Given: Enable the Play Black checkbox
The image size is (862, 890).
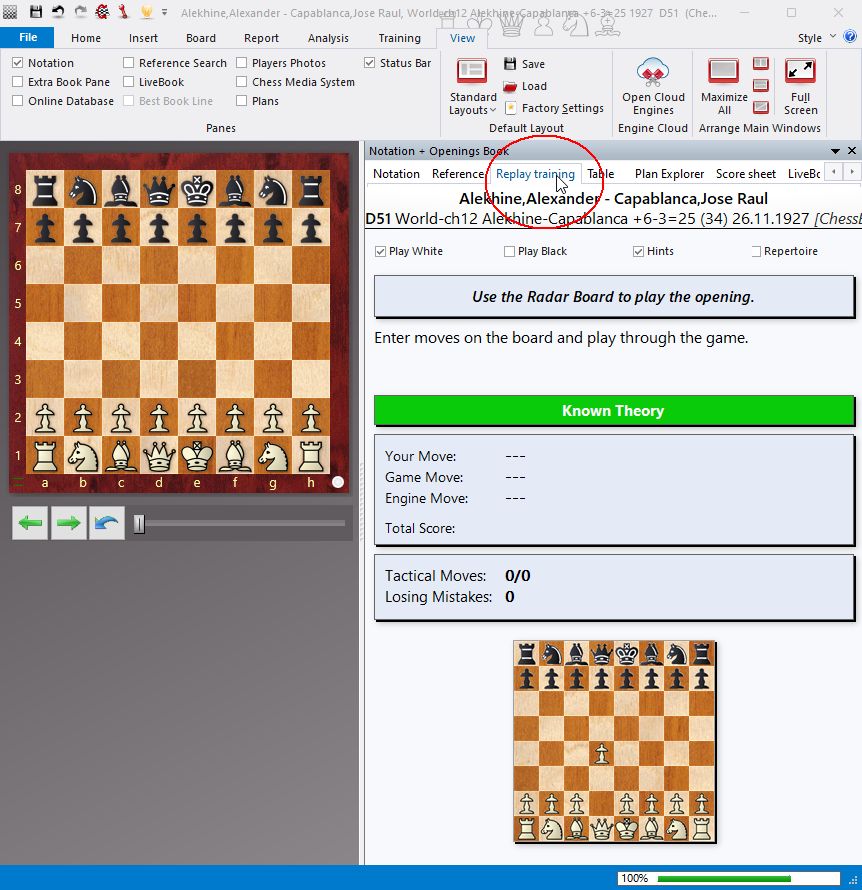Looking at the screenshot, I should pyautogui.click(x=510, y=252).
